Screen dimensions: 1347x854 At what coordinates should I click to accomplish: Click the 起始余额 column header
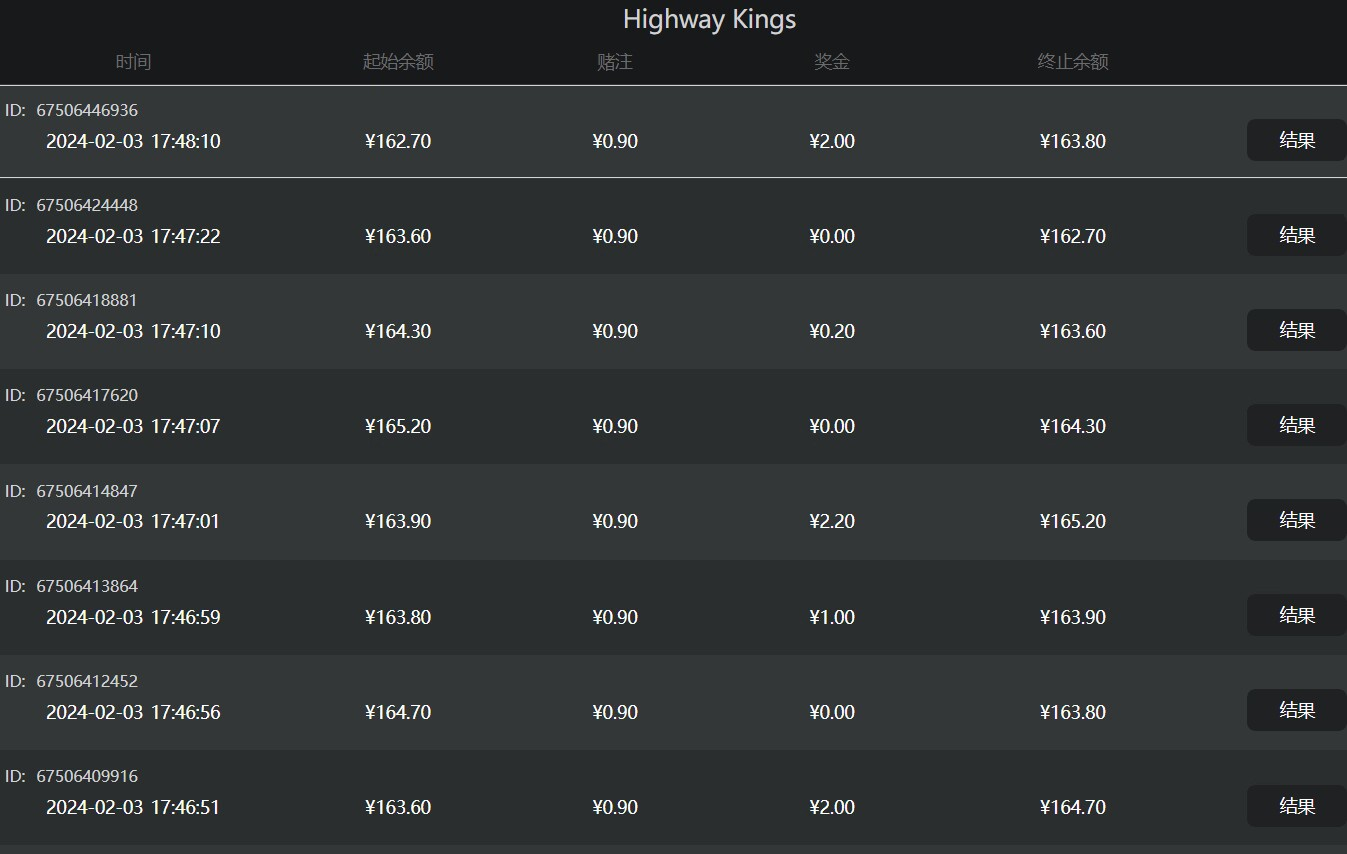pyautogui.click(x=398, y=62)
